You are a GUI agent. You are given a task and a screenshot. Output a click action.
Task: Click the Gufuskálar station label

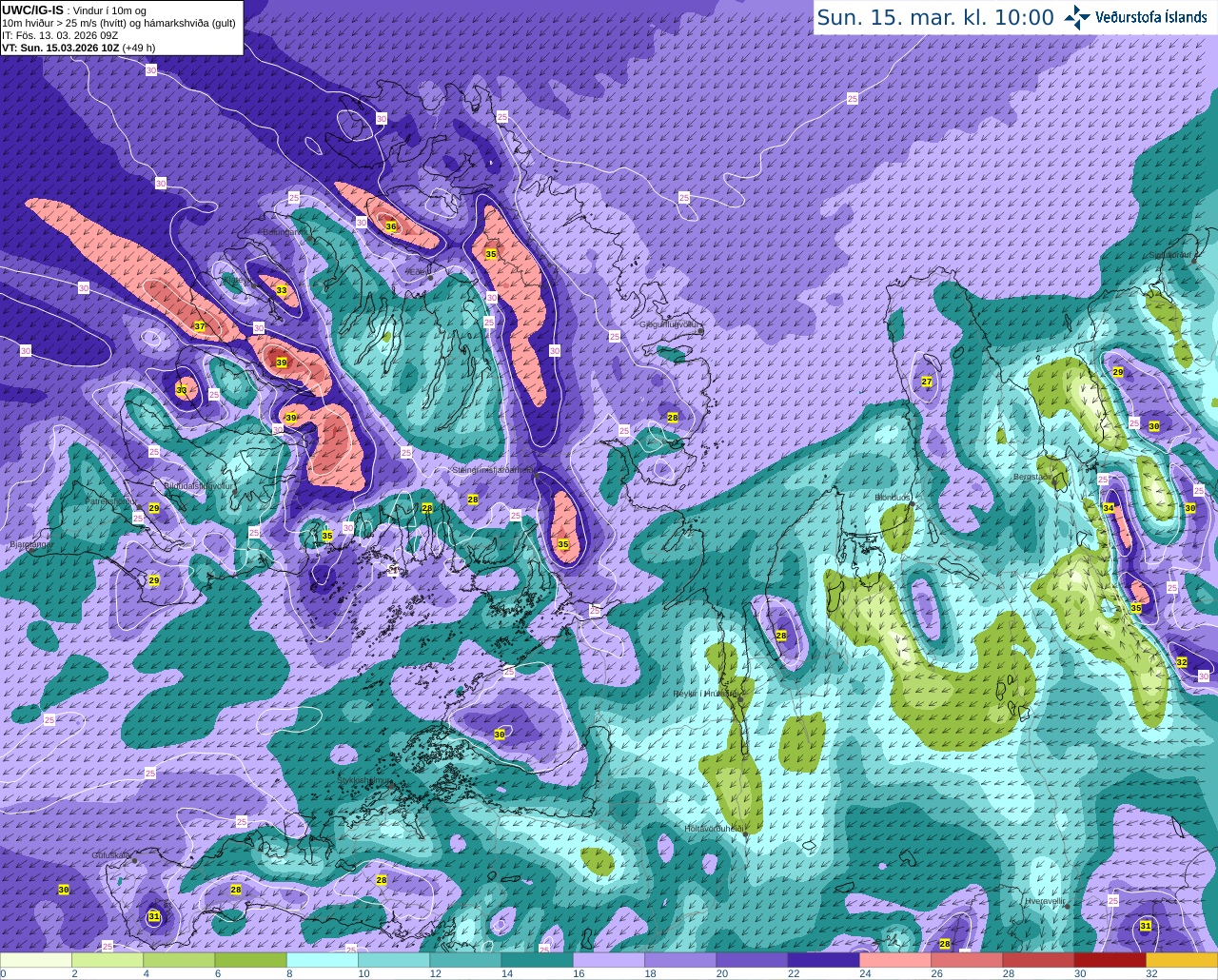(110, 855)
